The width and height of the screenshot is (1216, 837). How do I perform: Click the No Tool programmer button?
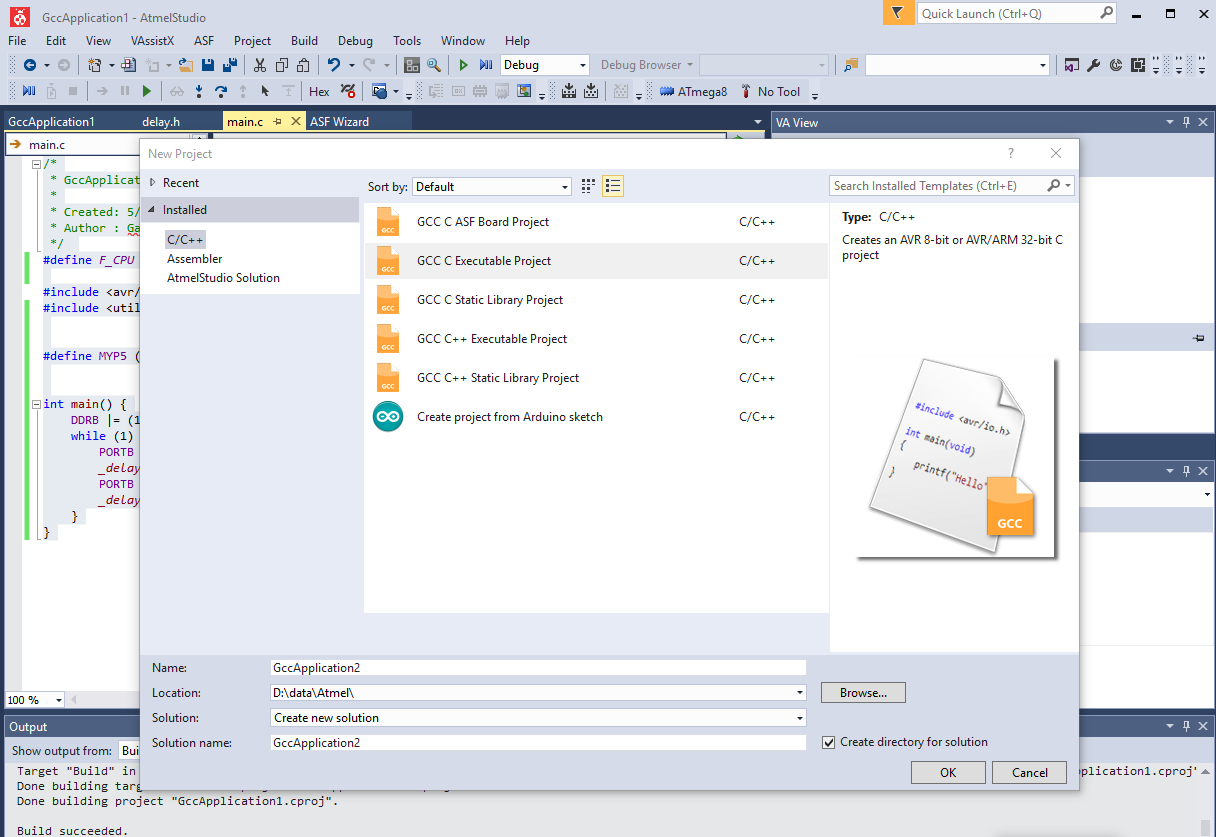click(x=770, y=91)
